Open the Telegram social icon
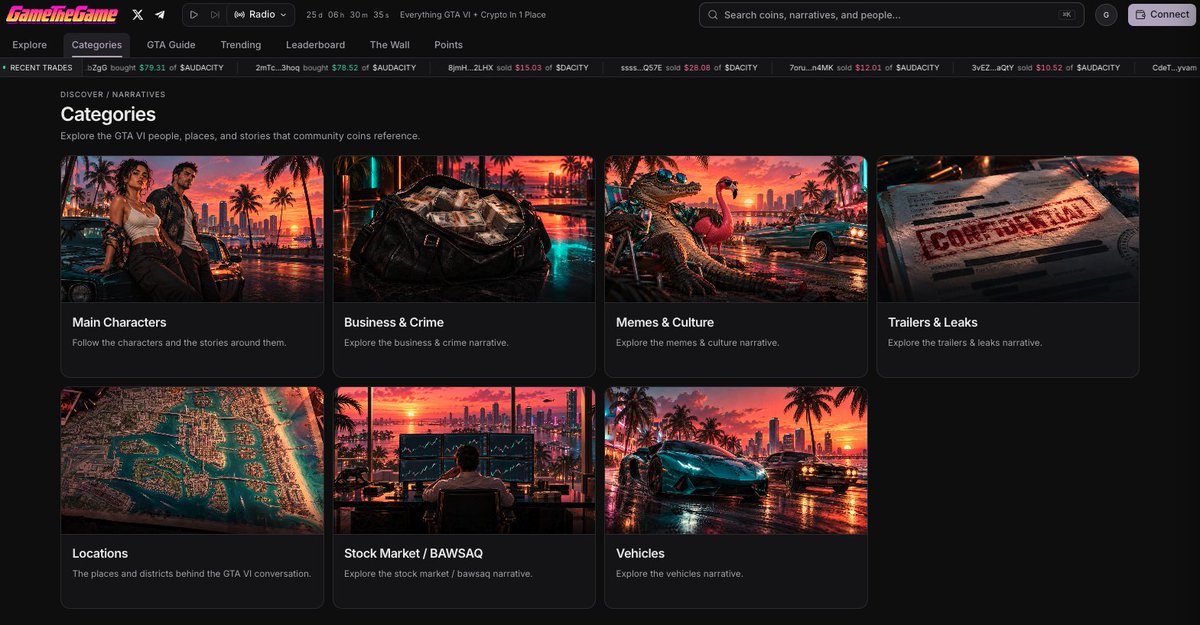The height and width of the screenshot is (625, 1200). pos(160,15)
